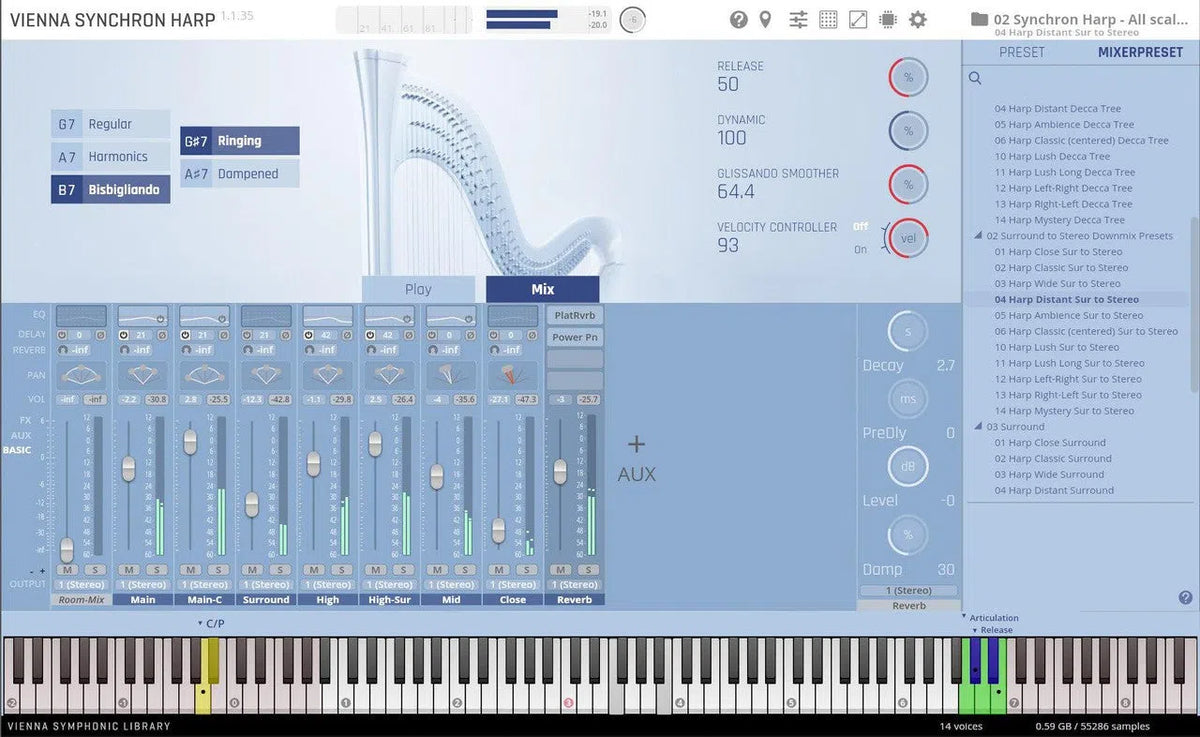Click the Glissando Smoother knob
The height and width of the screenshot is (737, 1200).
(907, 184)
